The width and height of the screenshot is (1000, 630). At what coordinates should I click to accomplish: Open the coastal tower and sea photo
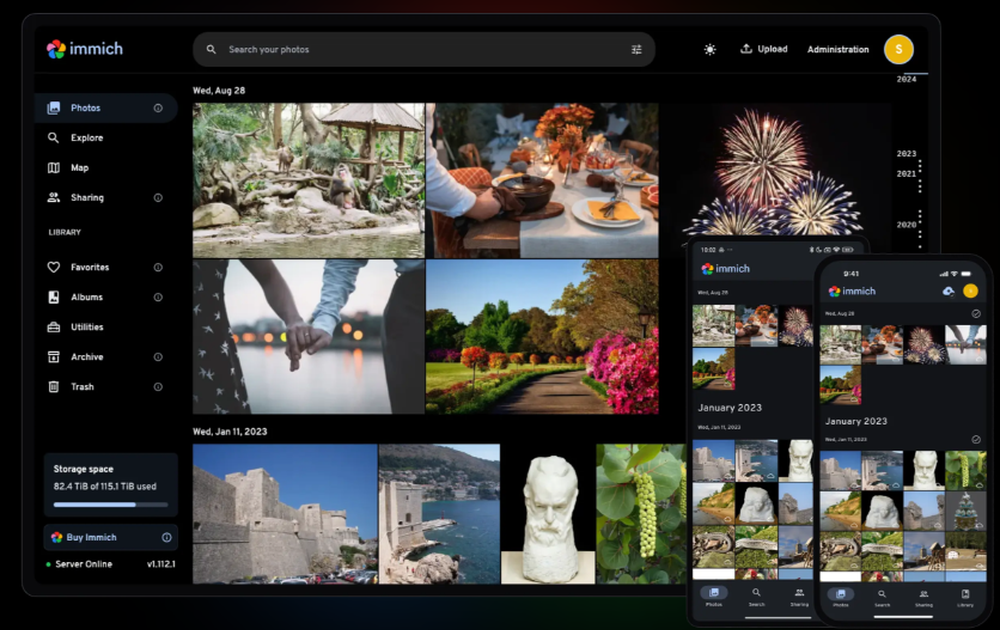click(x=439, y=514)
